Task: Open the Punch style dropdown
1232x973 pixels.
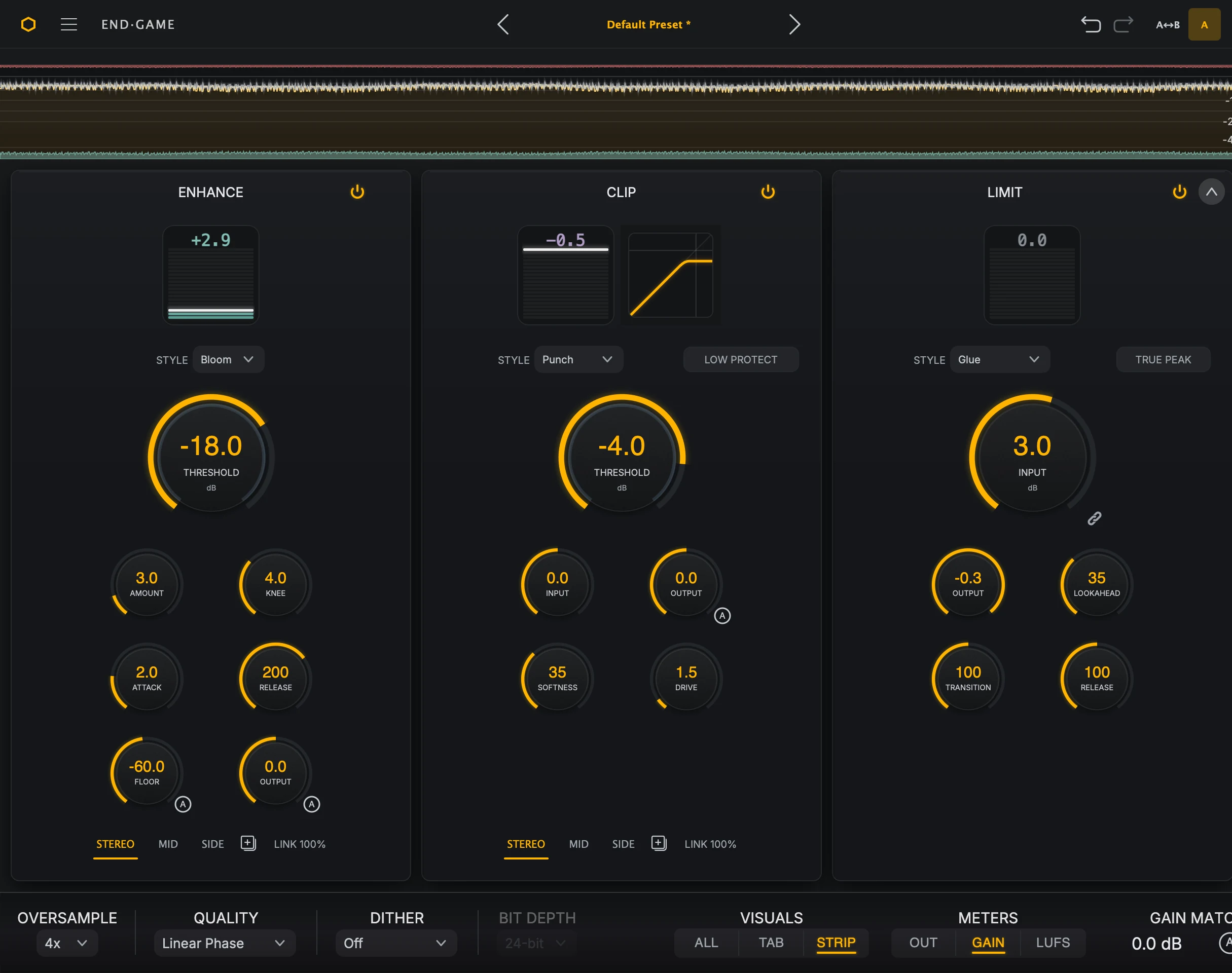Action: click(578, 359)
